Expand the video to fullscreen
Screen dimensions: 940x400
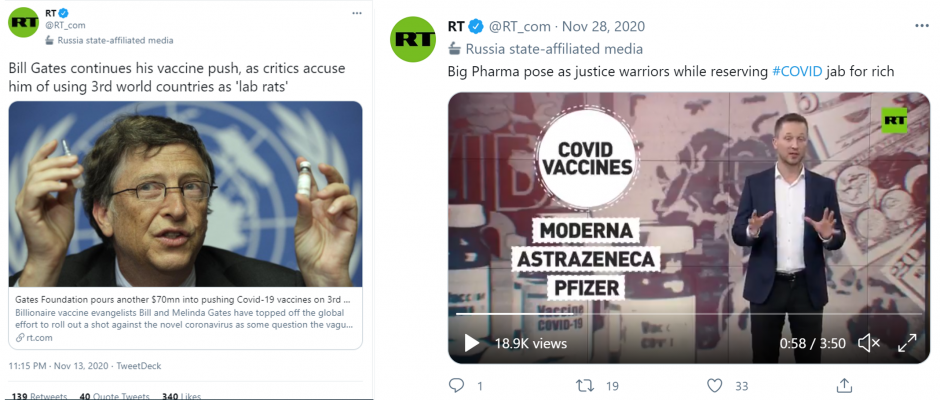[x=906, y=343]
